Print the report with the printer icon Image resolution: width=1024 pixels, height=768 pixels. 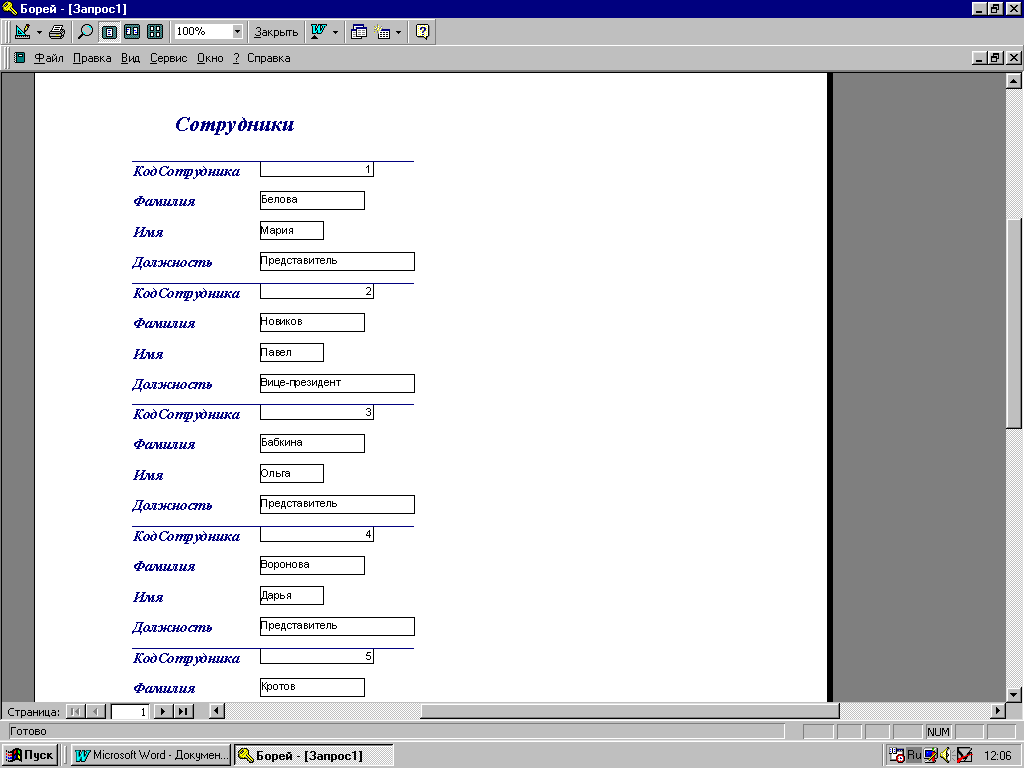click(x=57, y=31)
